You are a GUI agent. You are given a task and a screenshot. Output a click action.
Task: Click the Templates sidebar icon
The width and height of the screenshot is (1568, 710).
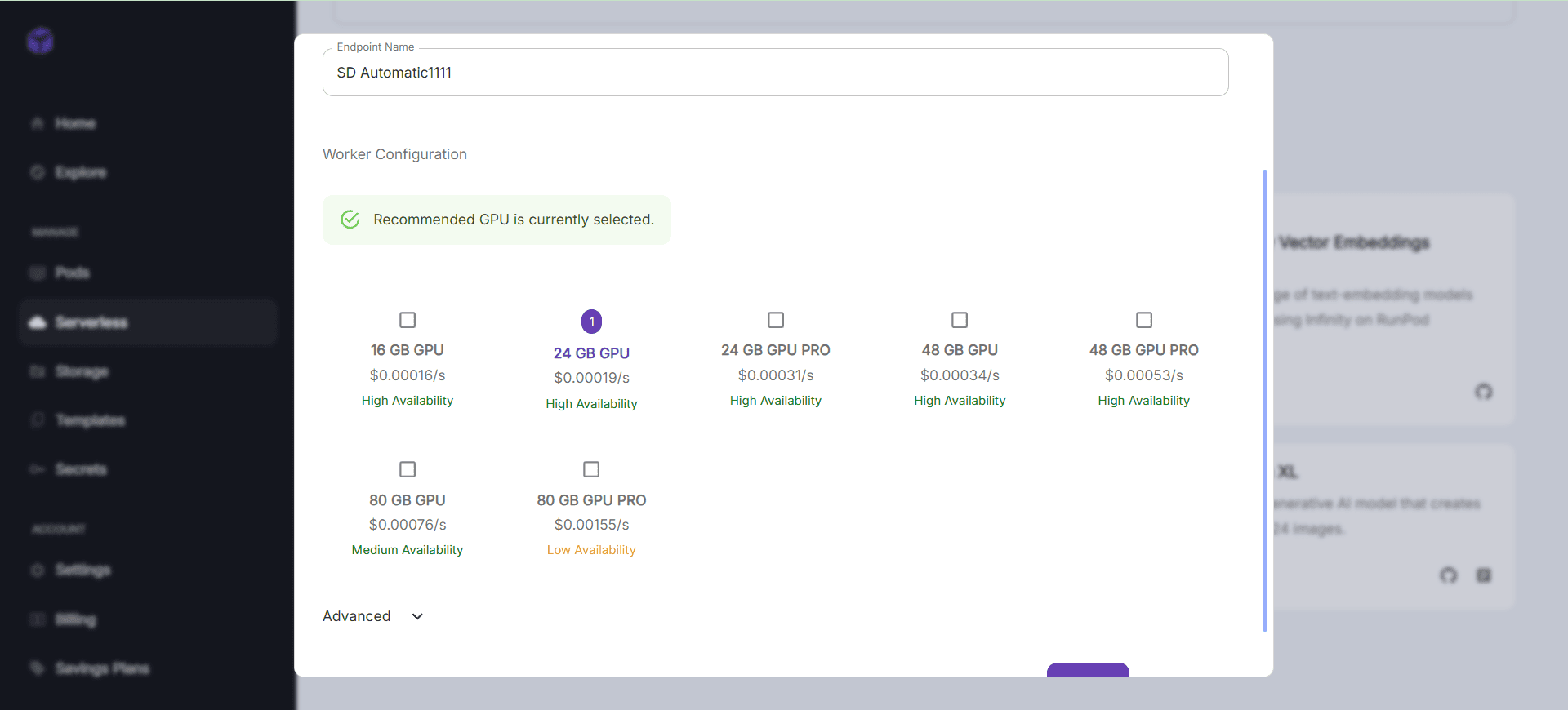(38, 420)
